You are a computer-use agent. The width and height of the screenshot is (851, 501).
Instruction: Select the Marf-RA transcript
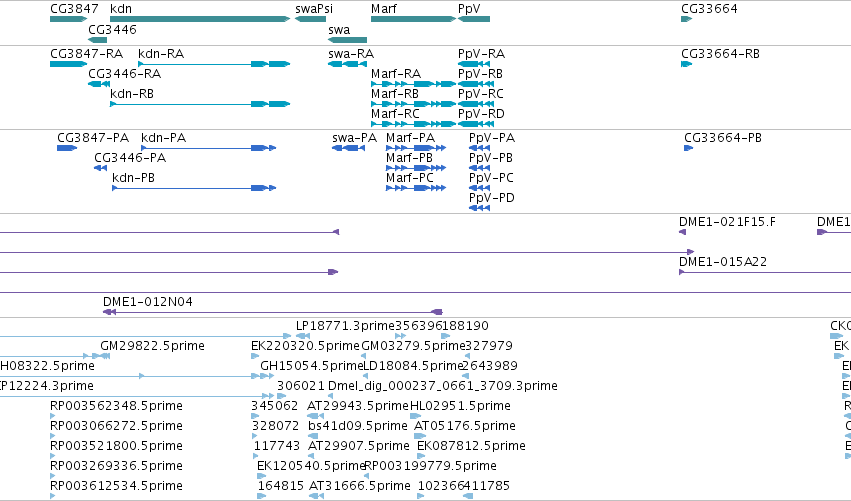point(396,74)
